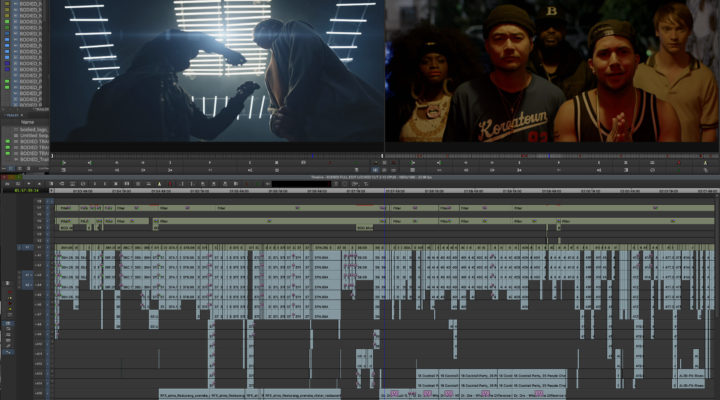Click the green reverse-play button under the source monitor
Screen dimensions: 720x400
[x=90, y=163]
